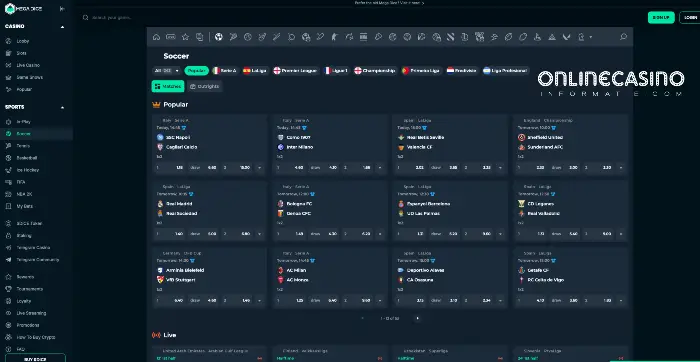
Task: Click the search magnifier in sports toolbar
Action: click(623, 37)
